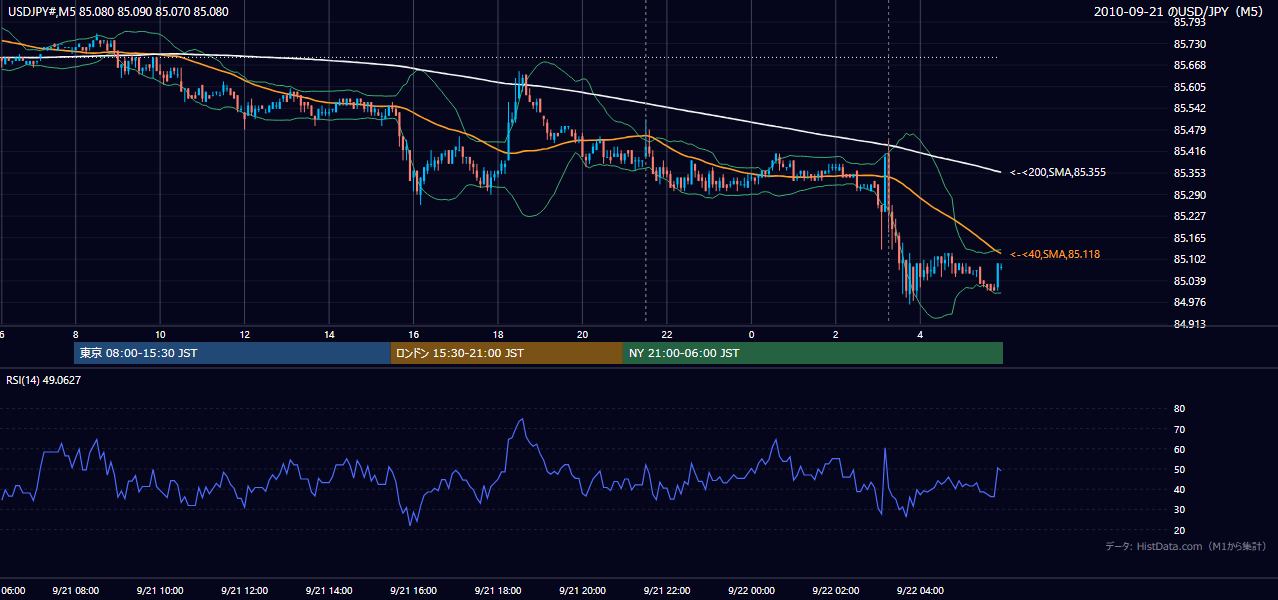Select the 9/21 20:00 time label
1278x600 pixels.
tap(582, 591)
